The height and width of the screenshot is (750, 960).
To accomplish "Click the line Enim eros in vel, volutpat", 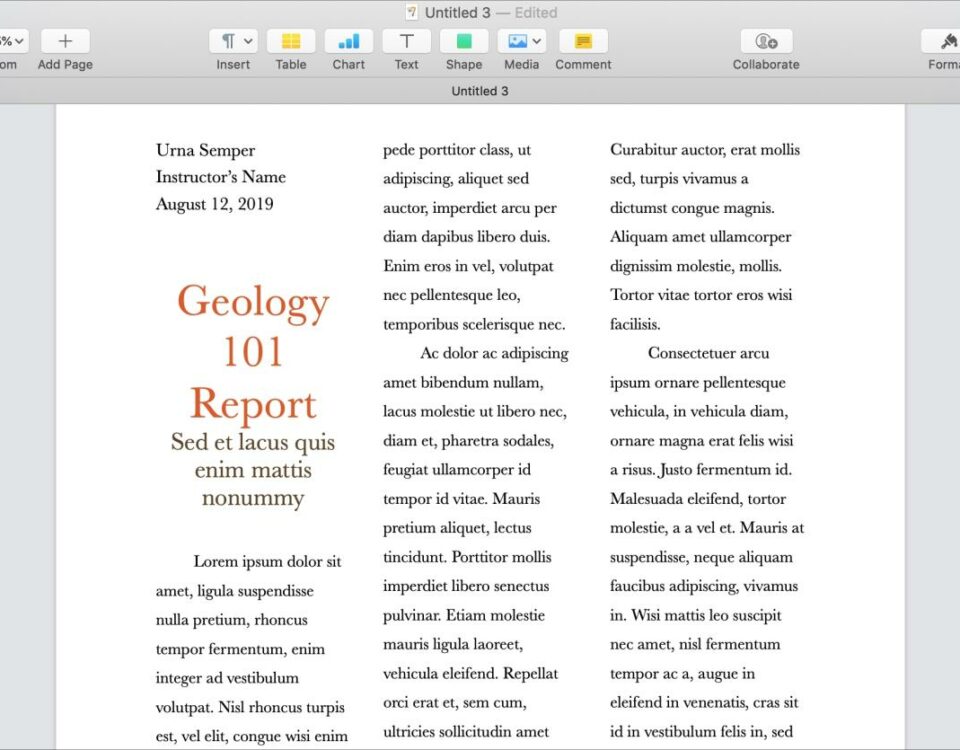I will point(468,266).
